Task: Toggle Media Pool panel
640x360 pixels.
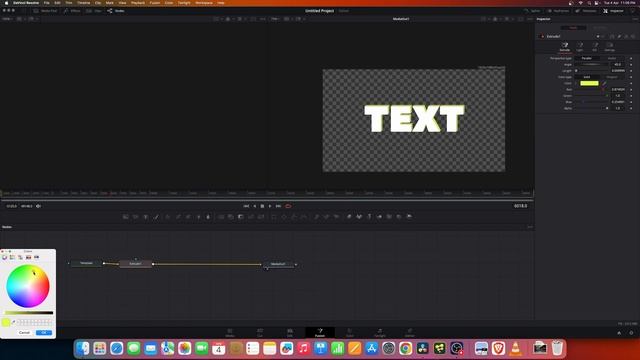Action: click(x=46, y=11)
